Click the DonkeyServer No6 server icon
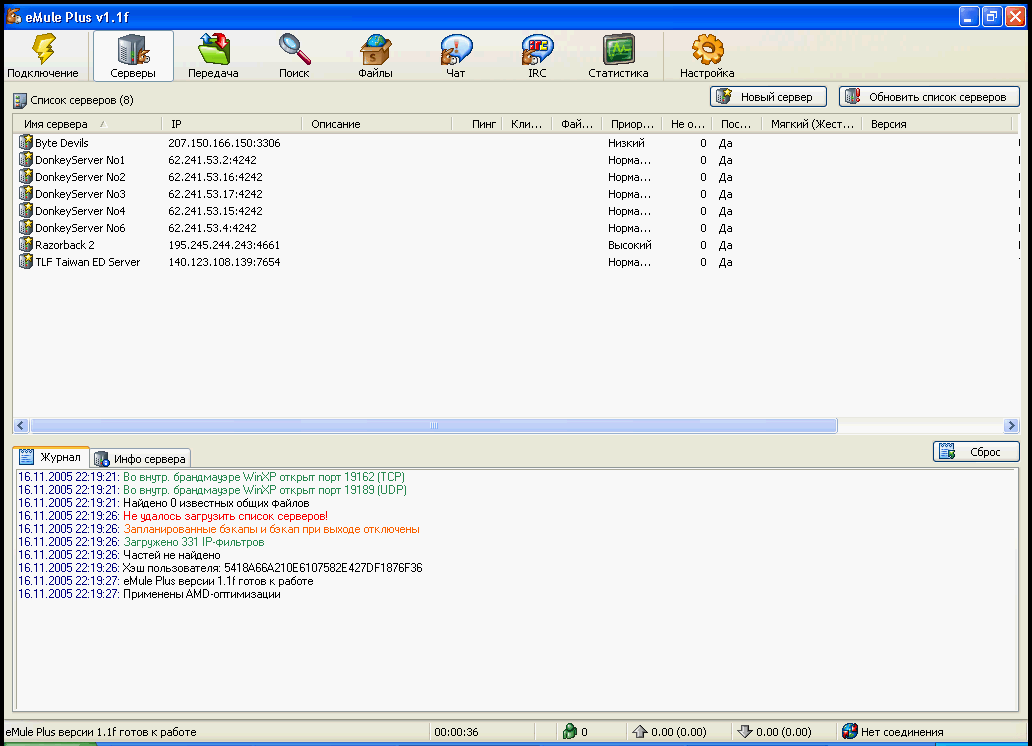 click(26, 228)
